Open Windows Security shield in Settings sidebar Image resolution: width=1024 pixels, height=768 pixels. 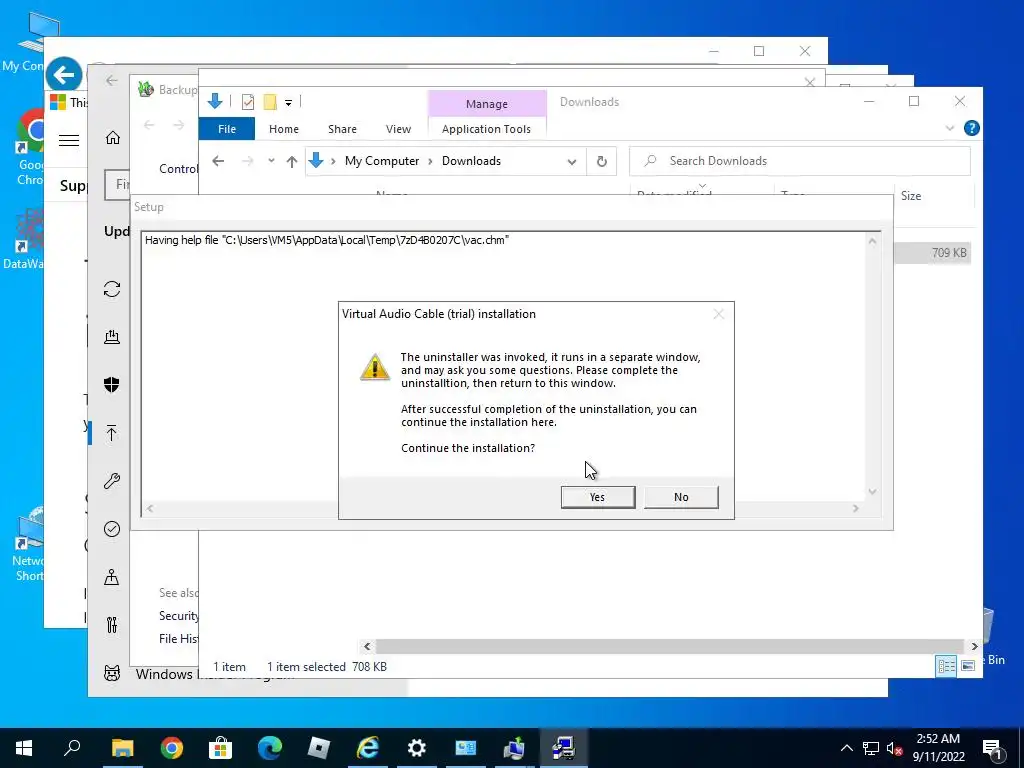[112, 385]
